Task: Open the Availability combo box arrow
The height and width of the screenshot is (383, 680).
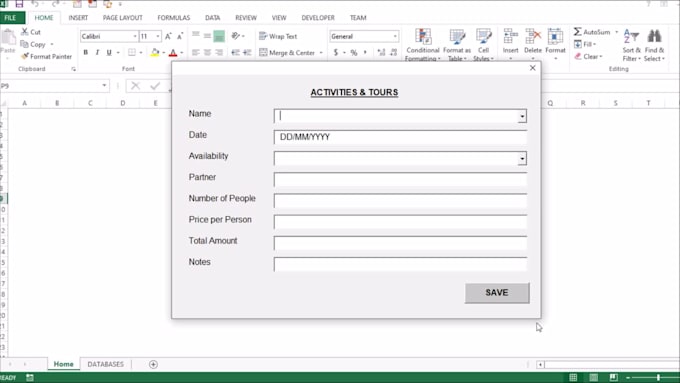Action: [x=522, y=159]
